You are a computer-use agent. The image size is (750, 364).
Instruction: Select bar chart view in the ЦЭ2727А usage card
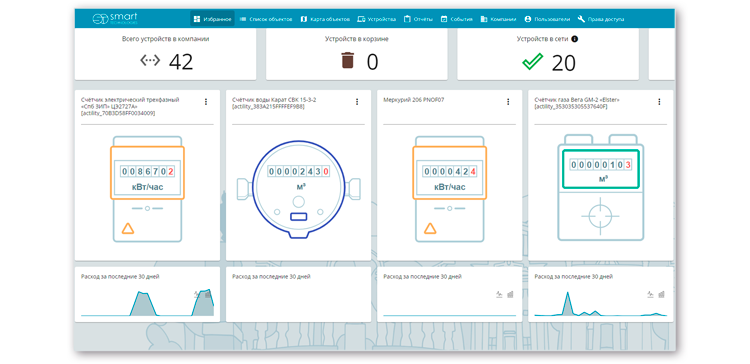tap(208, 294)
